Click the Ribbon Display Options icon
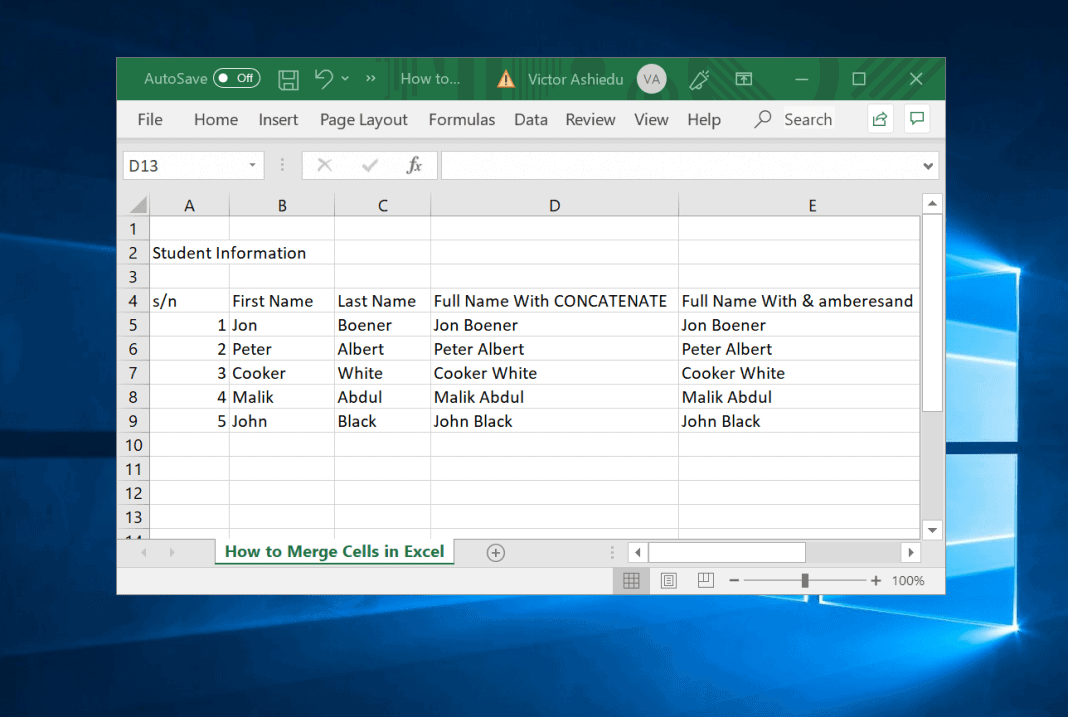1068x717 pixels. (744, 78)
